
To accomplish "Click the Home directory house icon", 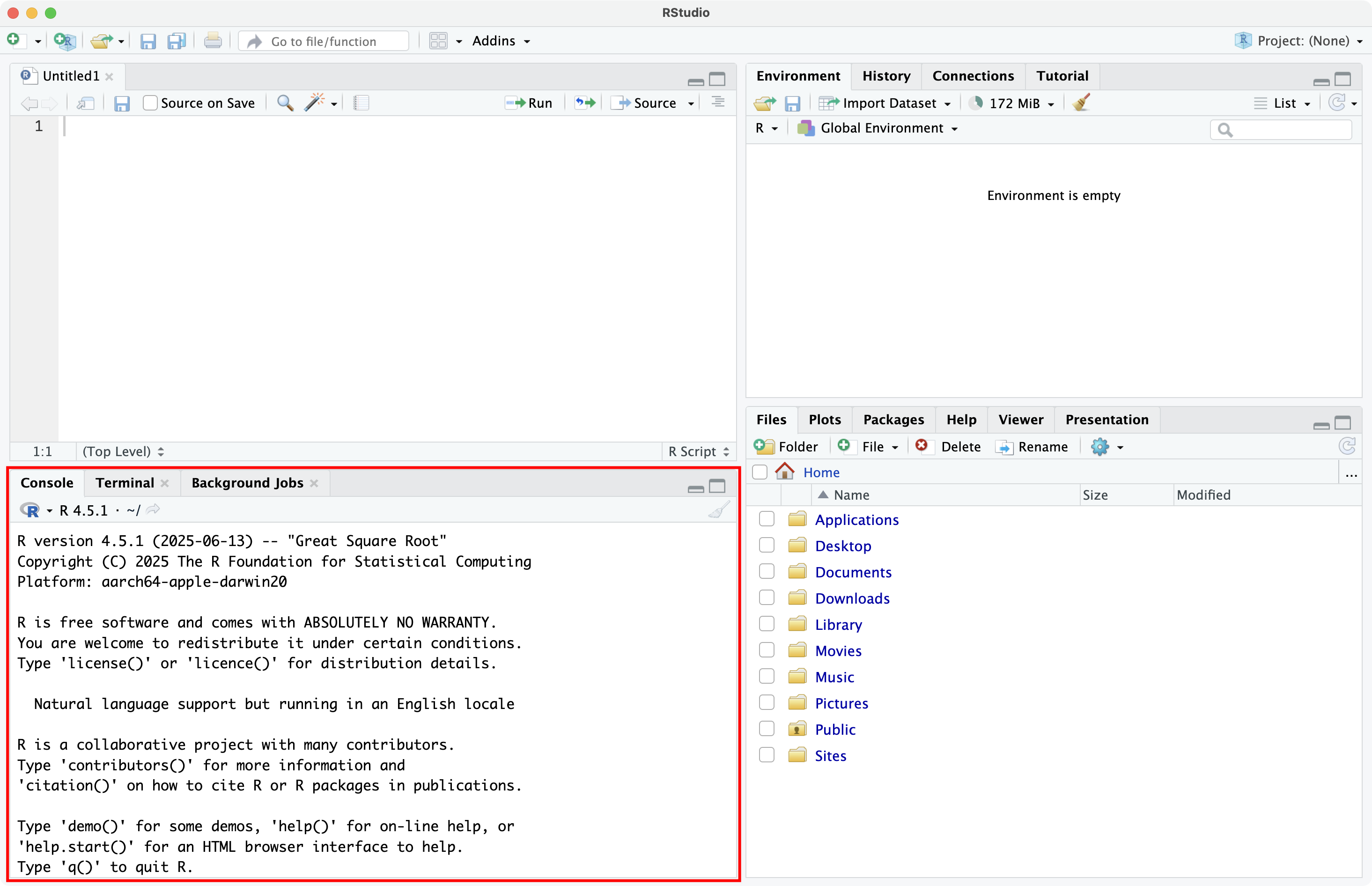I will [785, 471].
